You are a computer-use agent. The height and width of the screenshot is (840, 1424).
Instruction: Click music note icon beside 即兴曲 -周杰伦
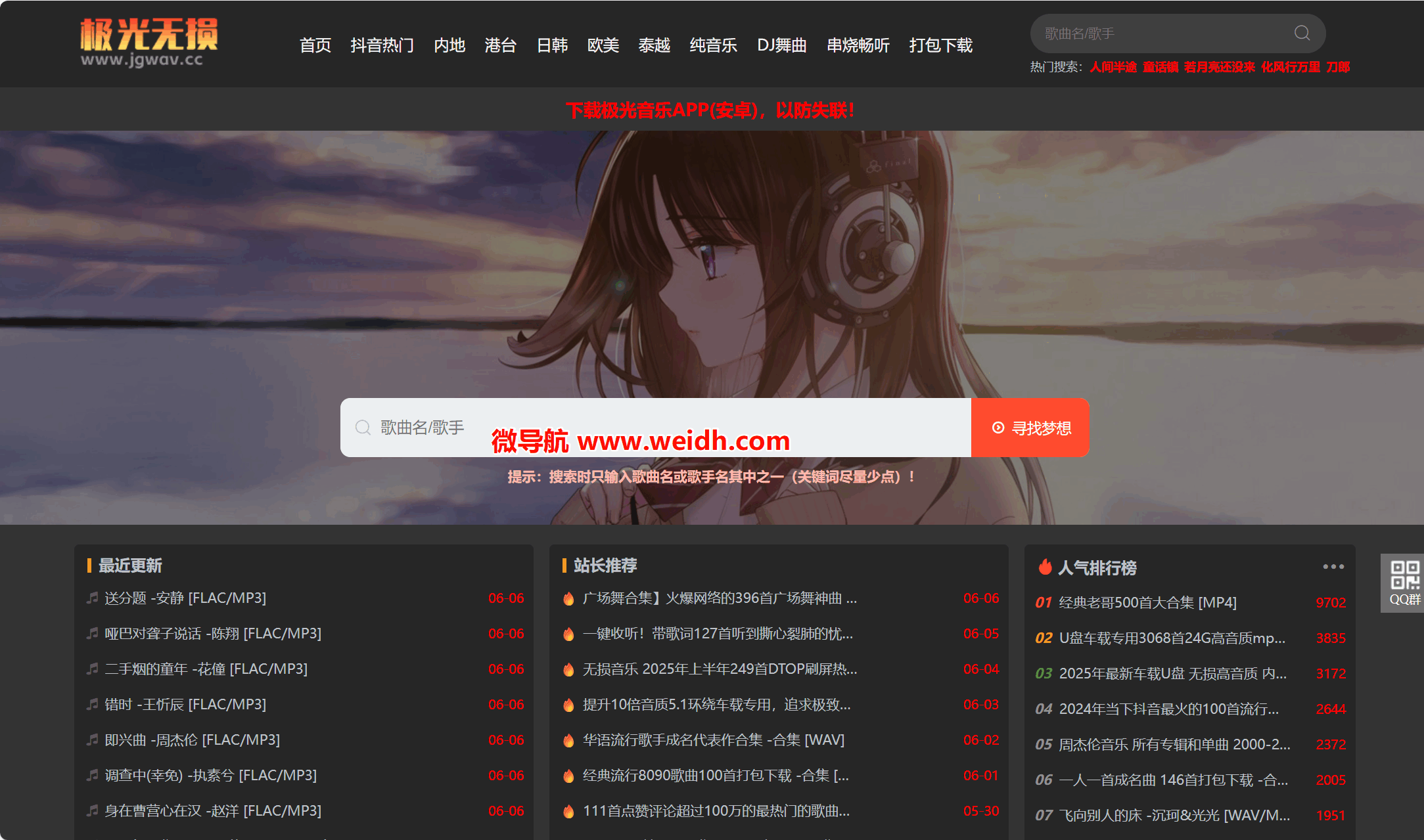coord(93,740)
